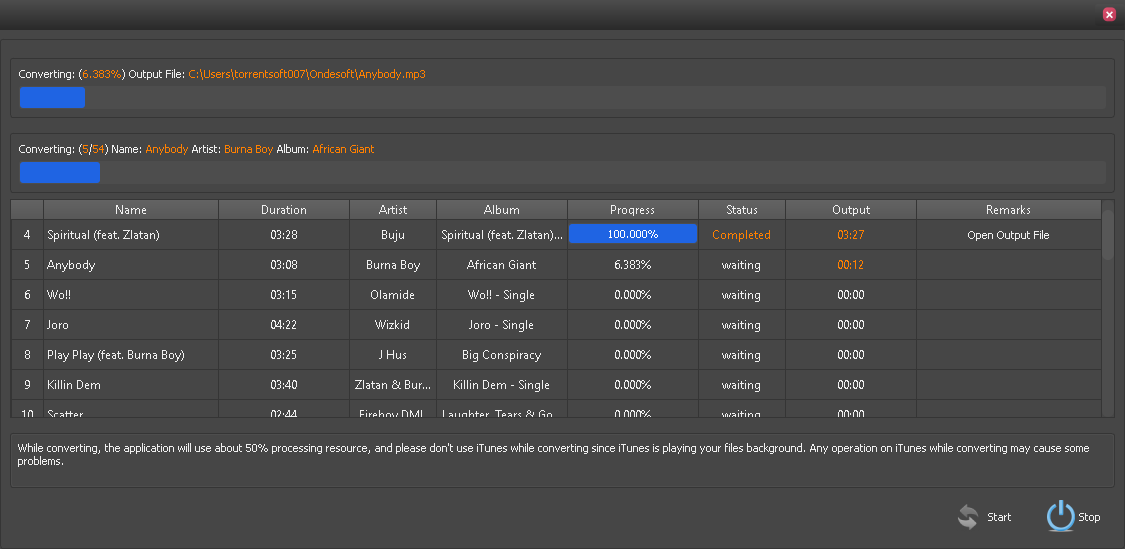Open Output File for Spiritual track
The width and height of the screenshot is (1125, 549).
(x=1007, y=235)
